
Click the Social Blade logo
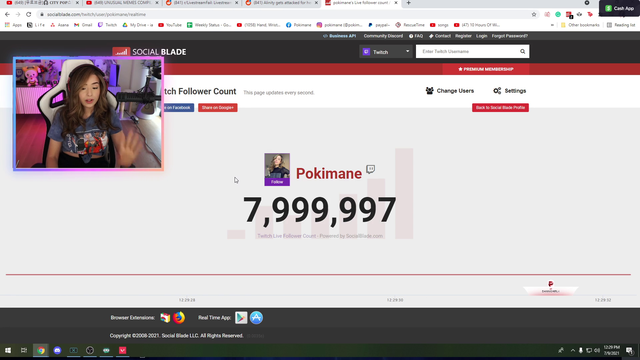pos(149,52)
